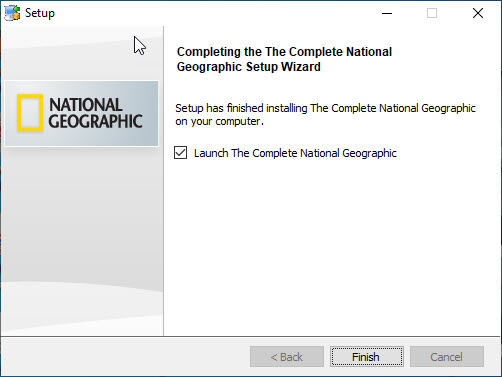Click the greyed-out Cancel button

click(x=447, y=357)
